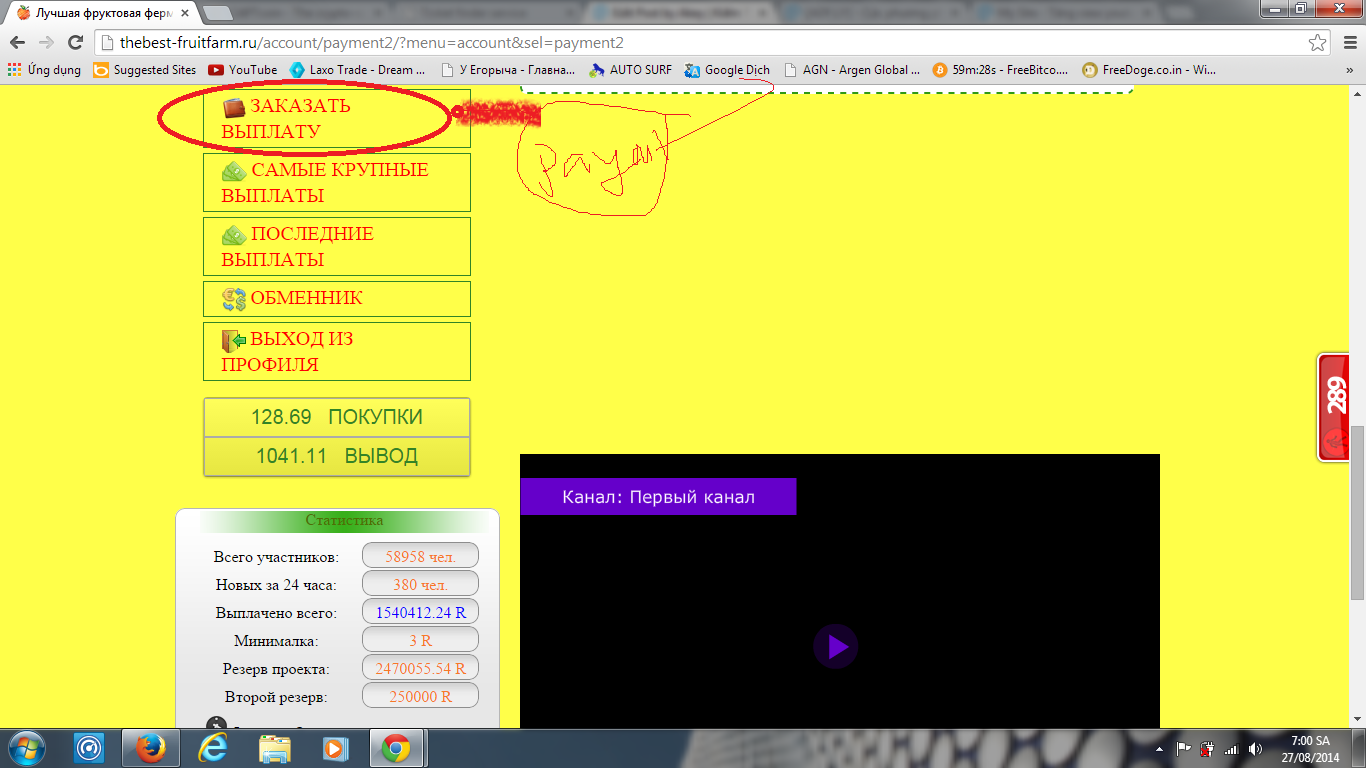The image size is (1366, 768).
Task: Open the FreeDoge.co.in bookmark
Action: pyautogui.click(x=1150, y=70)
